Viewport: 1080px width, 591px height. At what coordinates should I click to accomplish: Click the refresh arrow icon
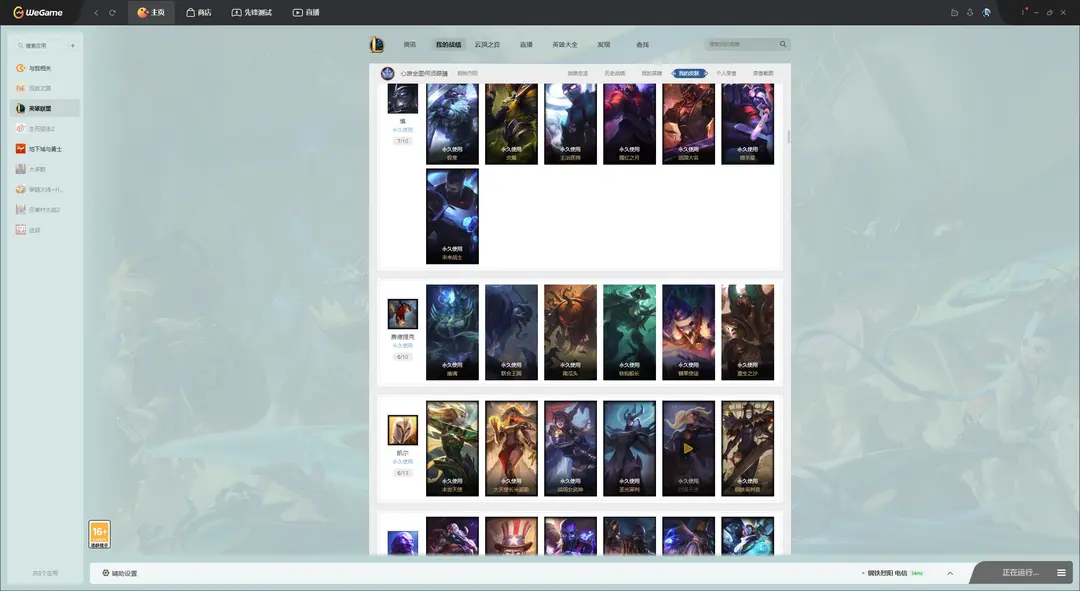click(x=112, y=12)
